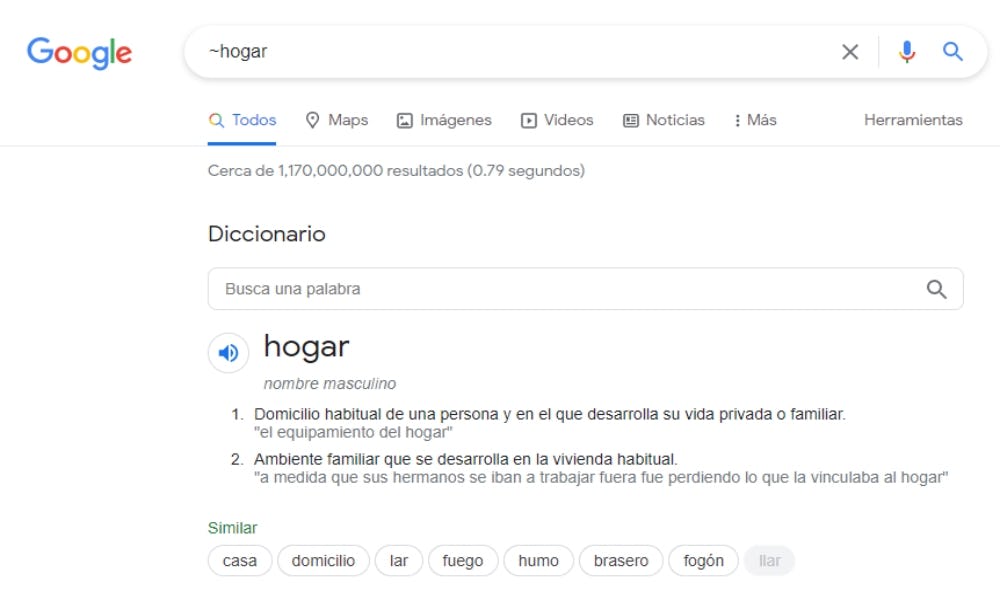Click the Maps pin icon
This screenshot has width=1000, height=600.
(313, 120)
